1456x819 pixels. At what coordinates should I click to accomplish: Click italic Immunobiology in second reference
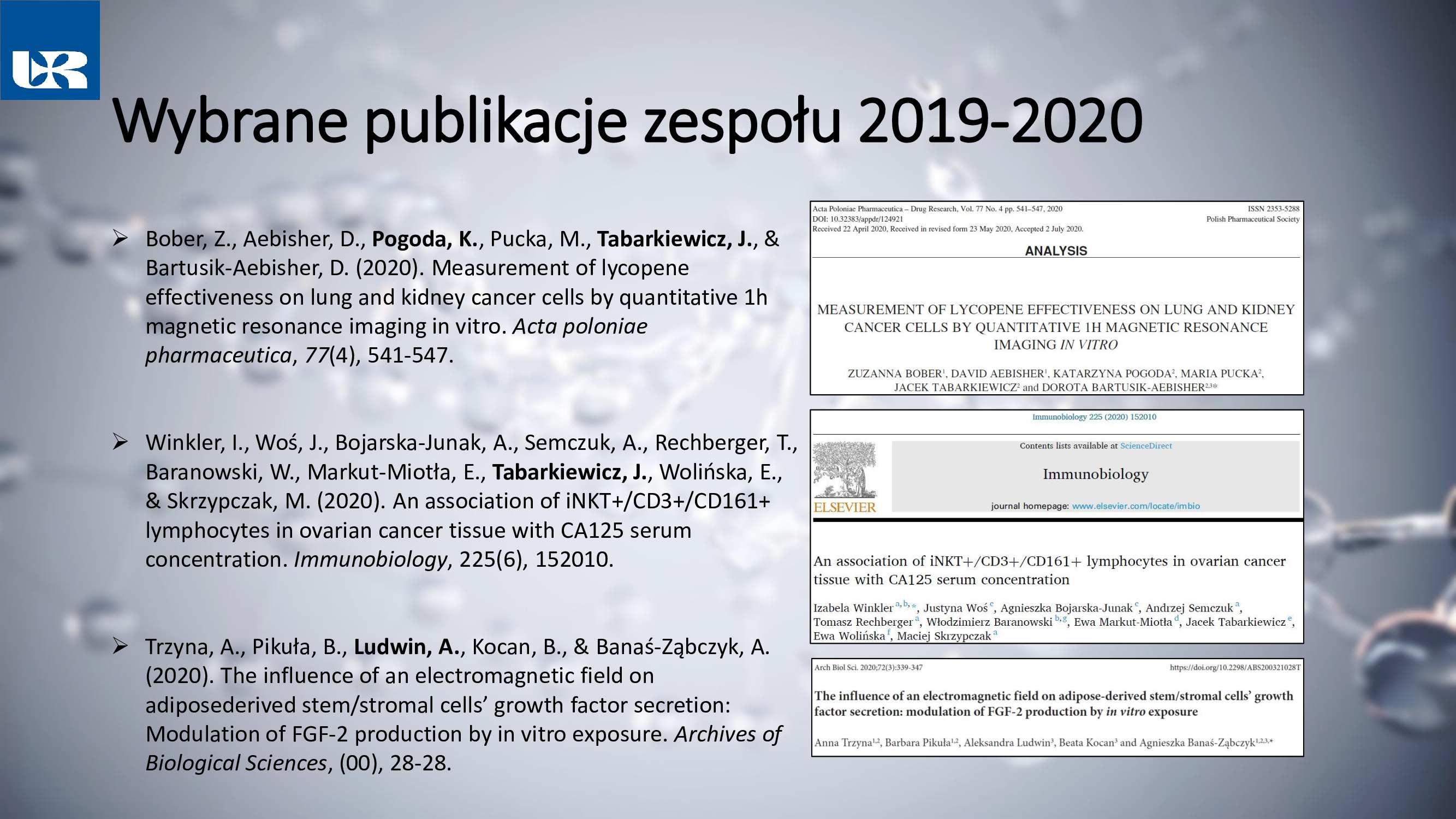(370, 559)
